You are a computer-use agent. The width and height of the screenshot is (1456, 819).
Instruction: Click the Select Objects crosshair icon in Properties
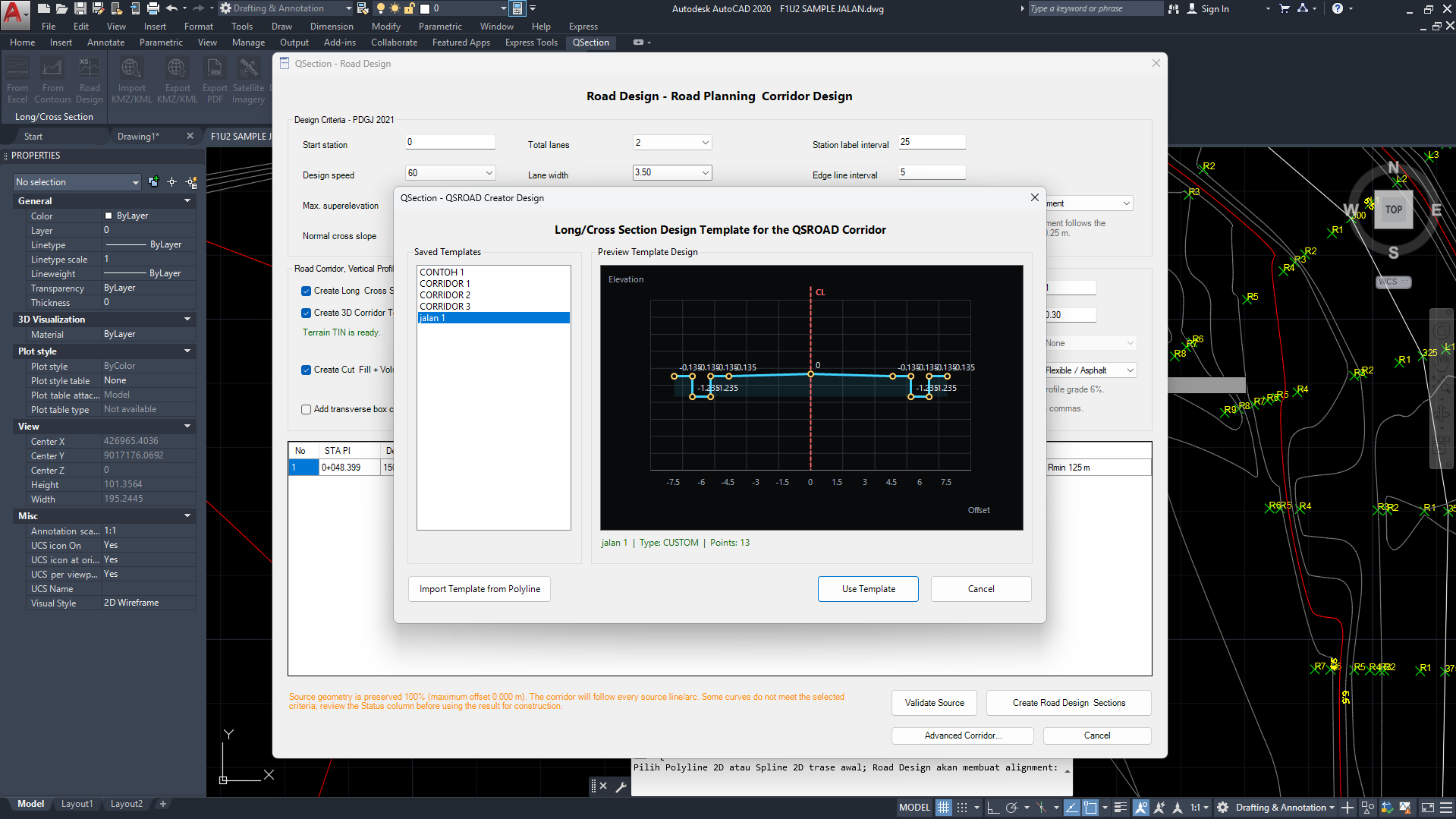tap(172, 182)
